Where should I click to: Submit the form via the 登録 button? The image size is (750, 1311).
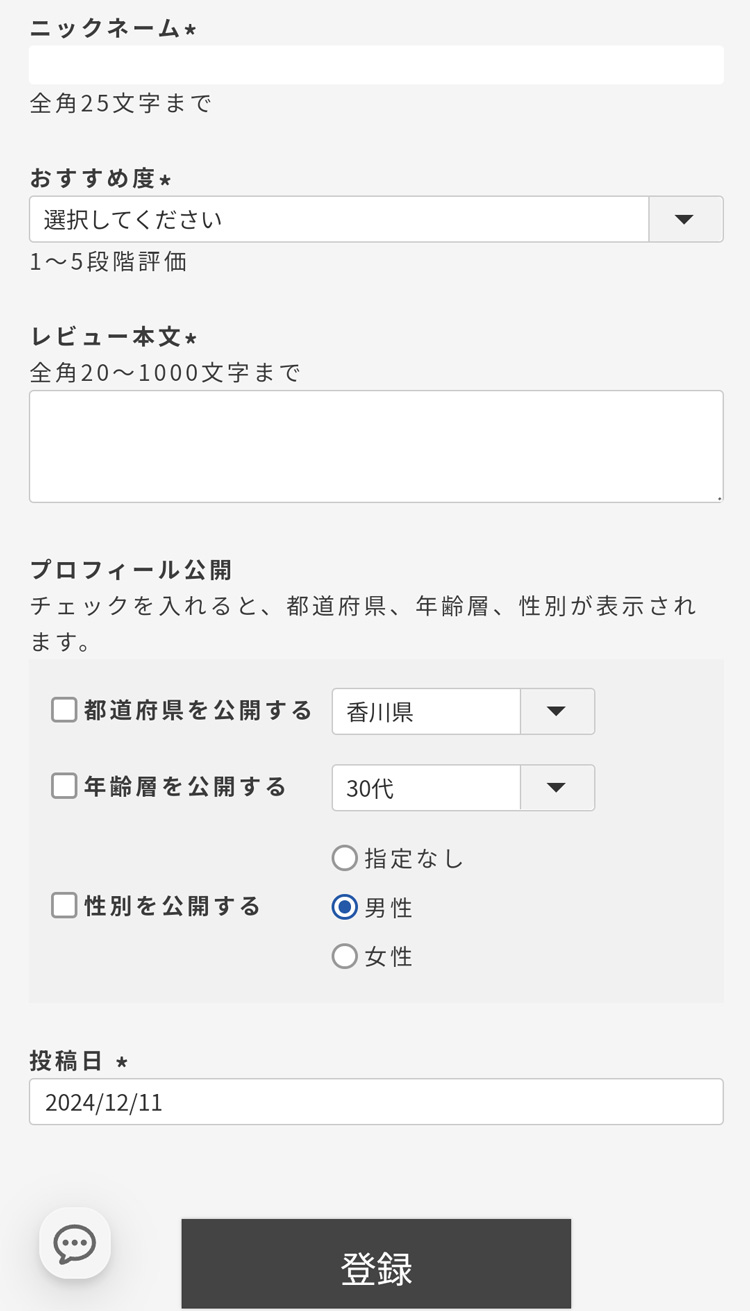[x=375, y=1264]
